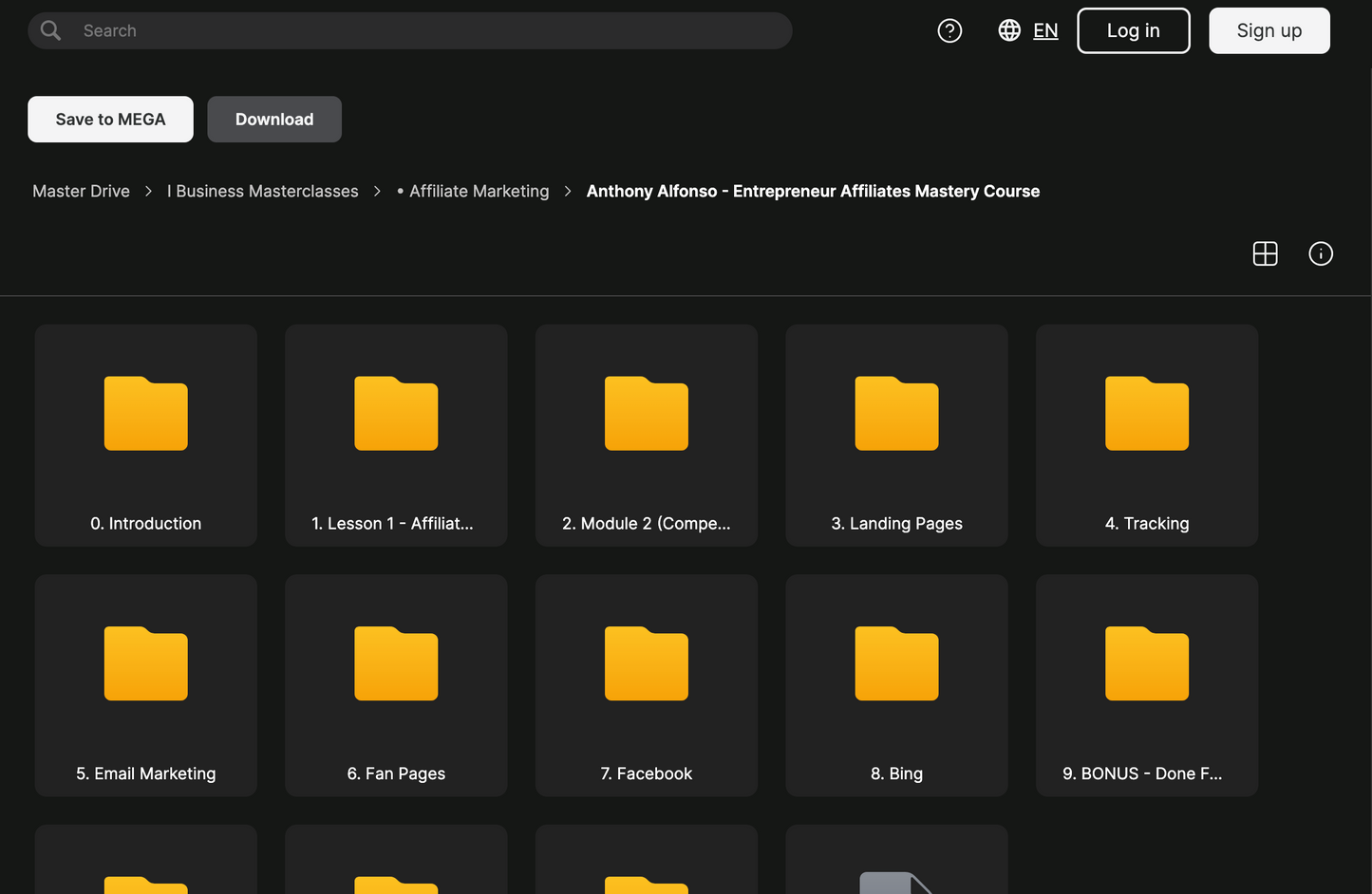Image resolution: width=1372 pixels, height=894 pixels.
Task: Open the 8. Bing folder icon
Action: point(896,663)
